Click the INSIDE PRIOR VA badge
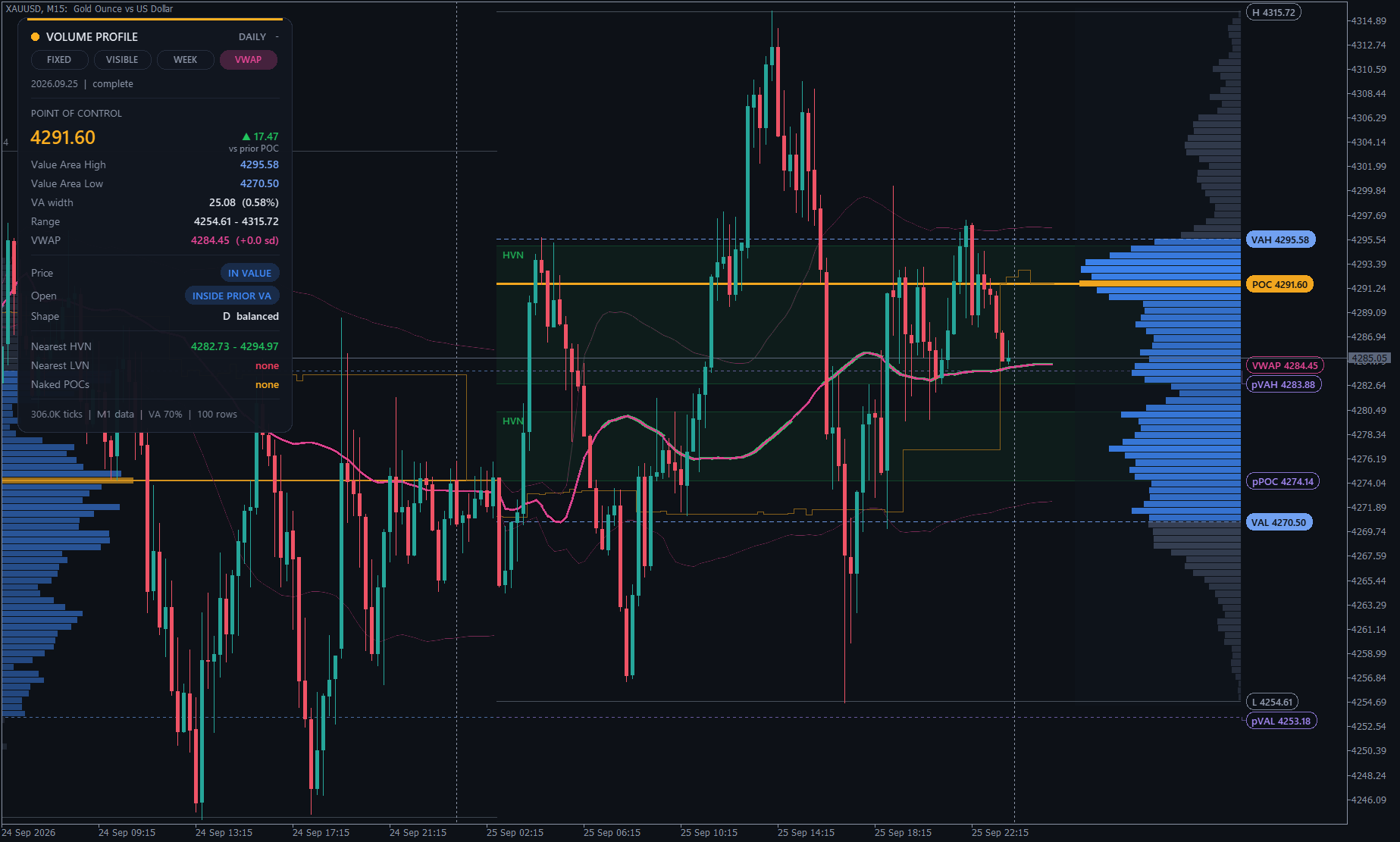This screenshot has height=842, width=1400. (231, 296)
